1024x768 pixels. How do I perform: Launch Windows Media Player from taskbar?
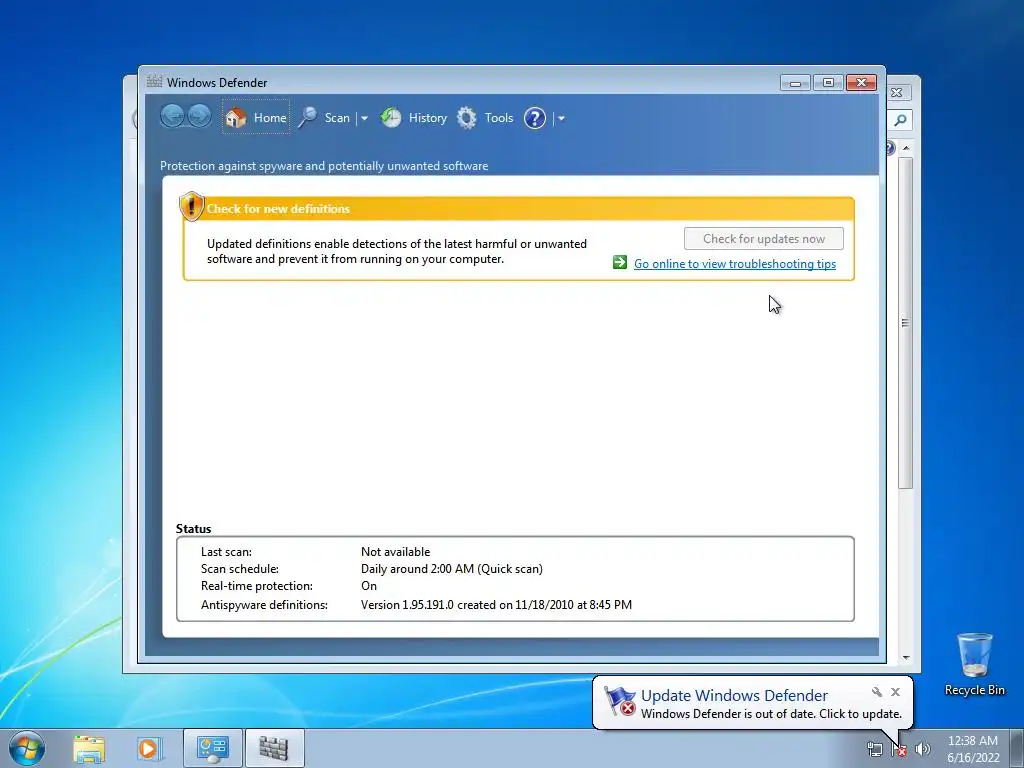click(x=149, y=748)
